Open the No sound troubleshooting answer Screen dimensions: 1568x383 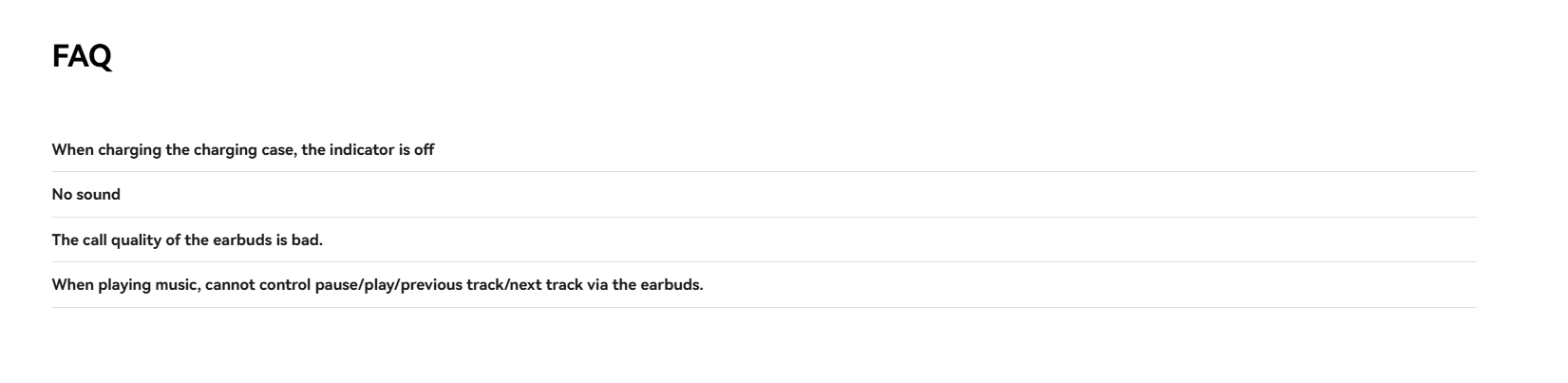click(x=764, y=195)
